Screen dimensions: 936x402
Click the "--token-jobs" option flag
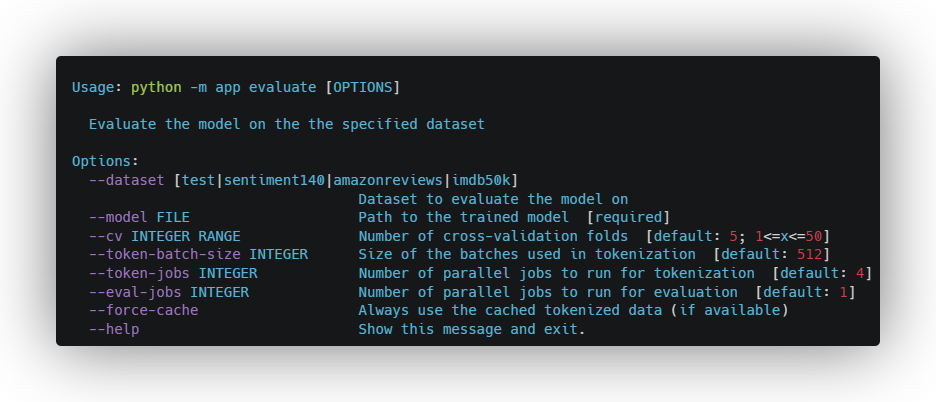pos(139,273)
